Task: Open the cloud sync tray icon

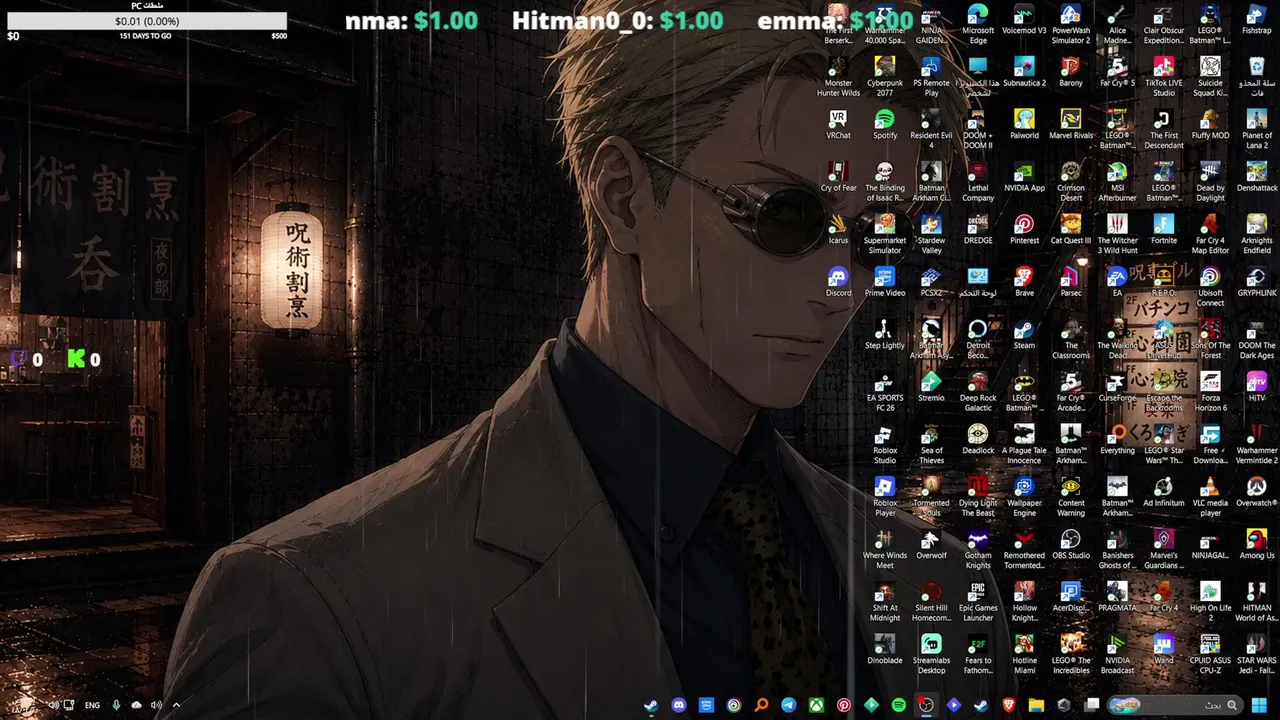Action: 137,705
